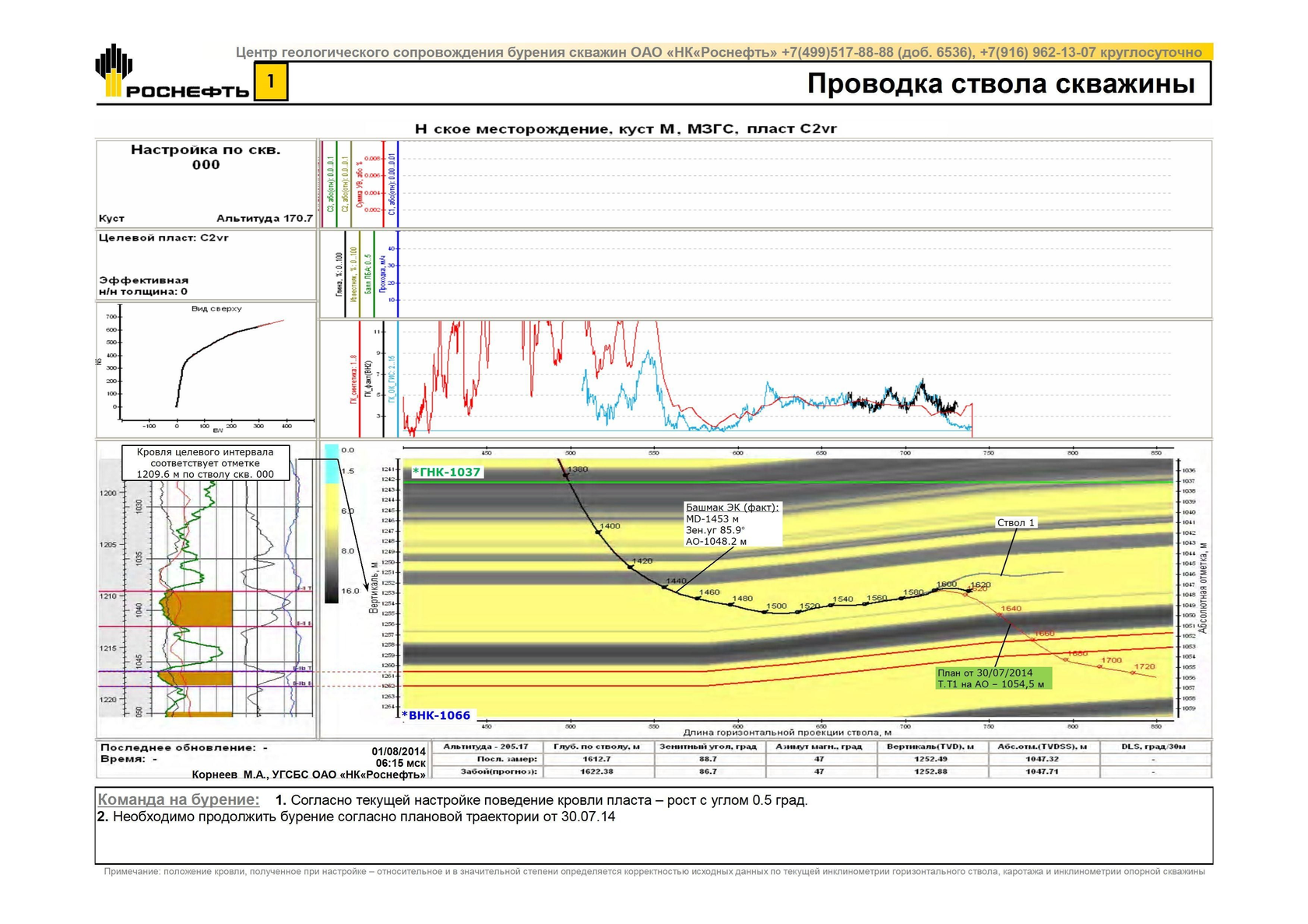Click the Команда на бурение heading
1308x924 pixels.
(178, 799)
